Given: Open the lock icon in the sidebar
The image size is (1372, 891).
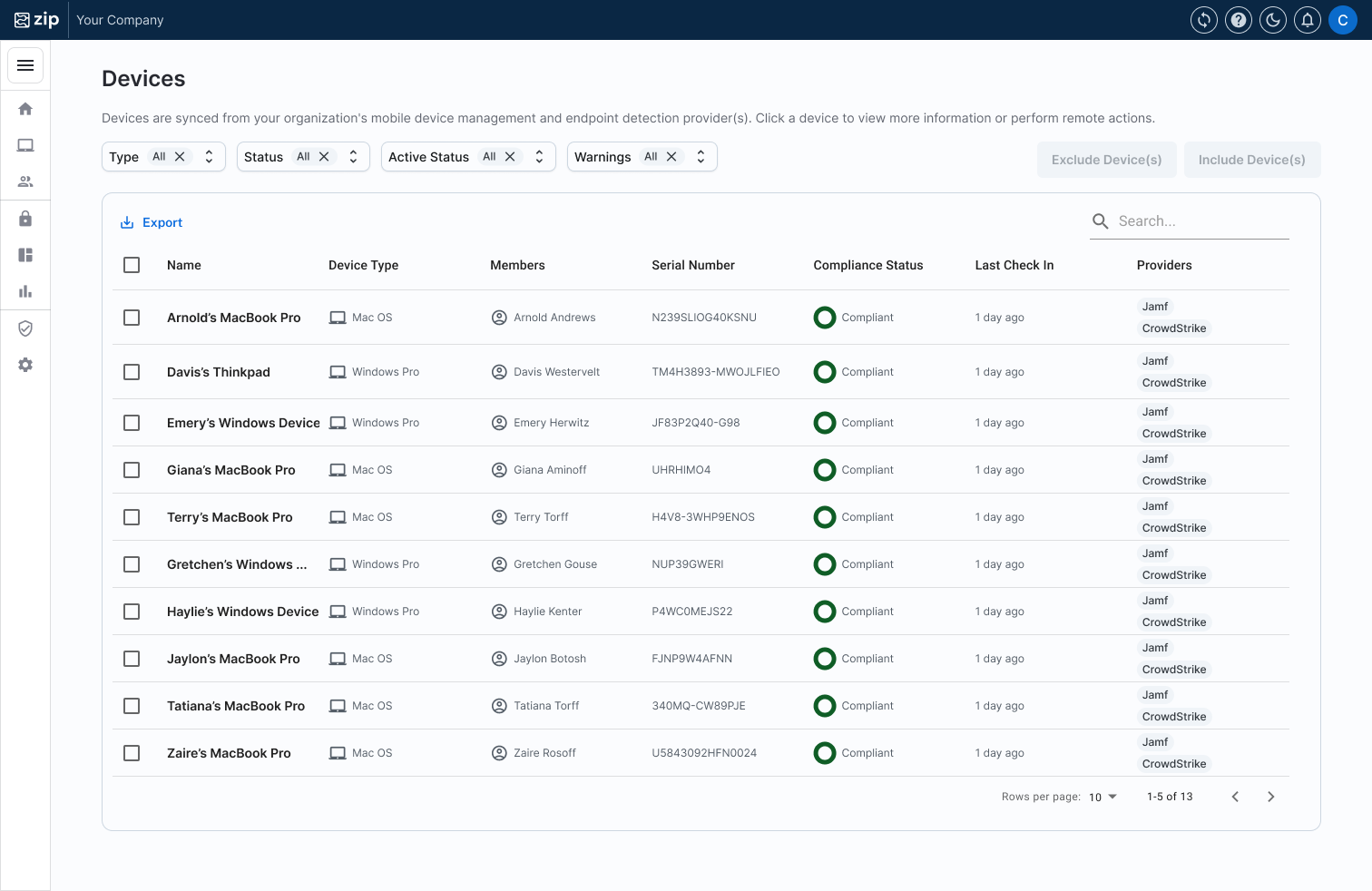Looking at the screenshot, I should (25, 219).
